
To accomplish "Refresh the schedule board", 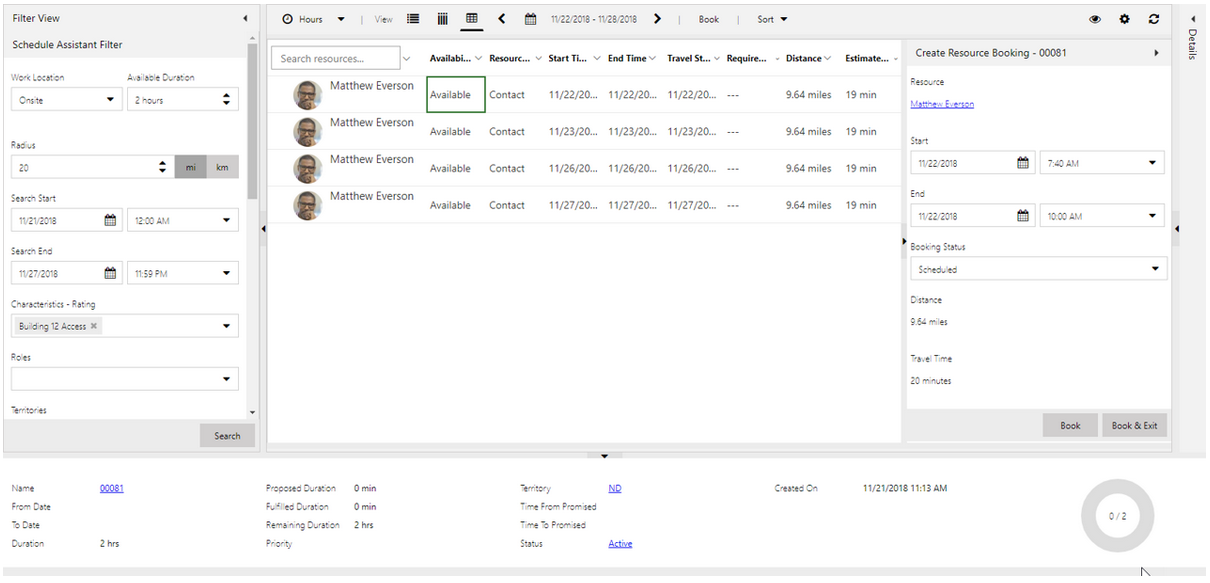I will [1154, 19].
